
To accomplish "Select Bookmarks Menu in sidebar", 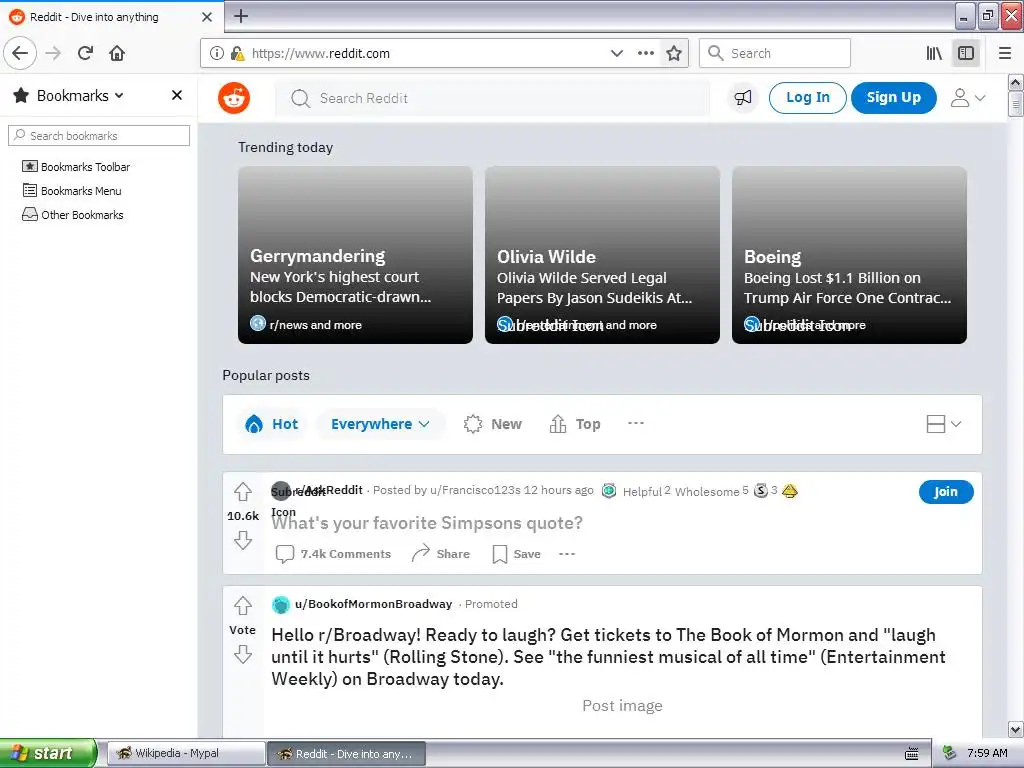I will point(72,191).
